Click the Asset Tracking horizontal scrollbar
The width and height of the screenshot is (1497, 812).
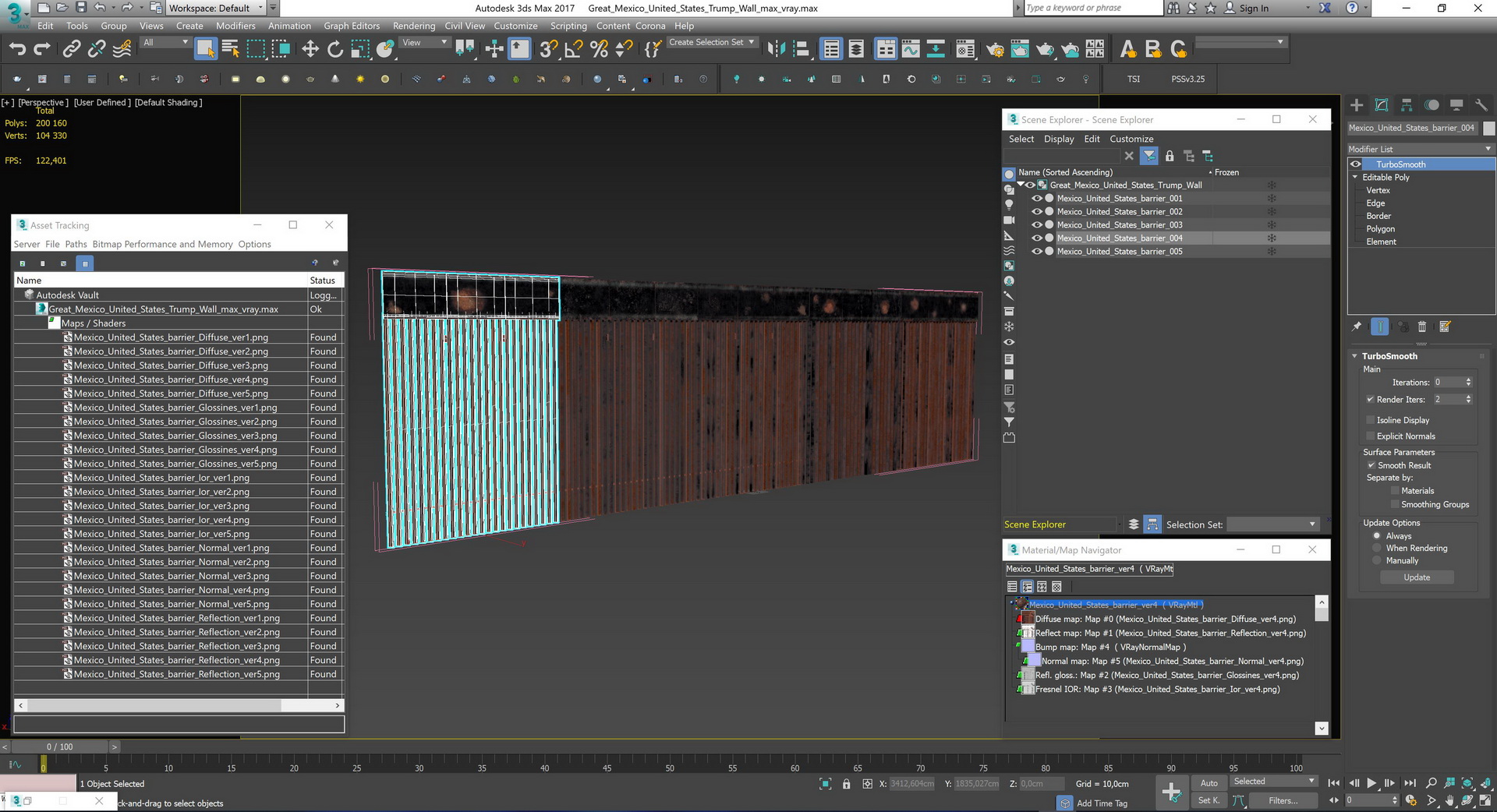tap(154, 705)
